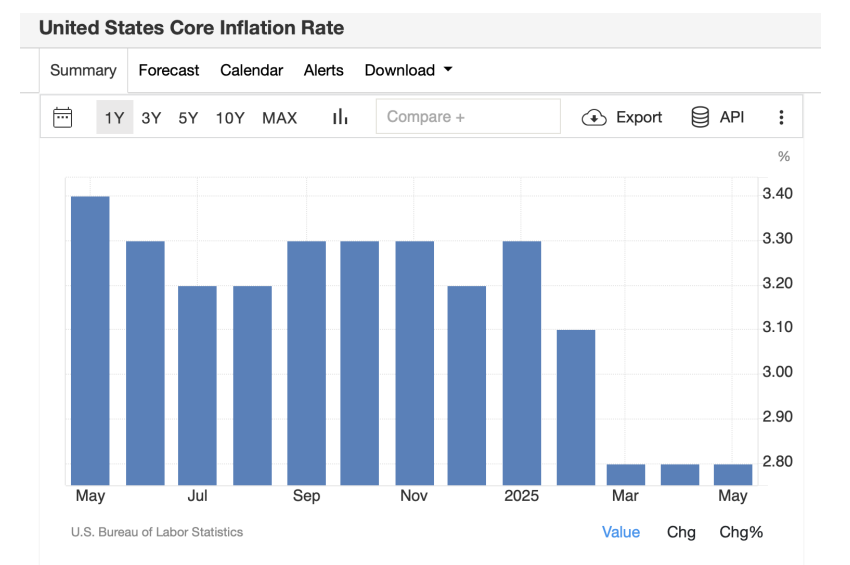Expand the Download dropdown menu

pyautogui.click(x=408, y=70)
